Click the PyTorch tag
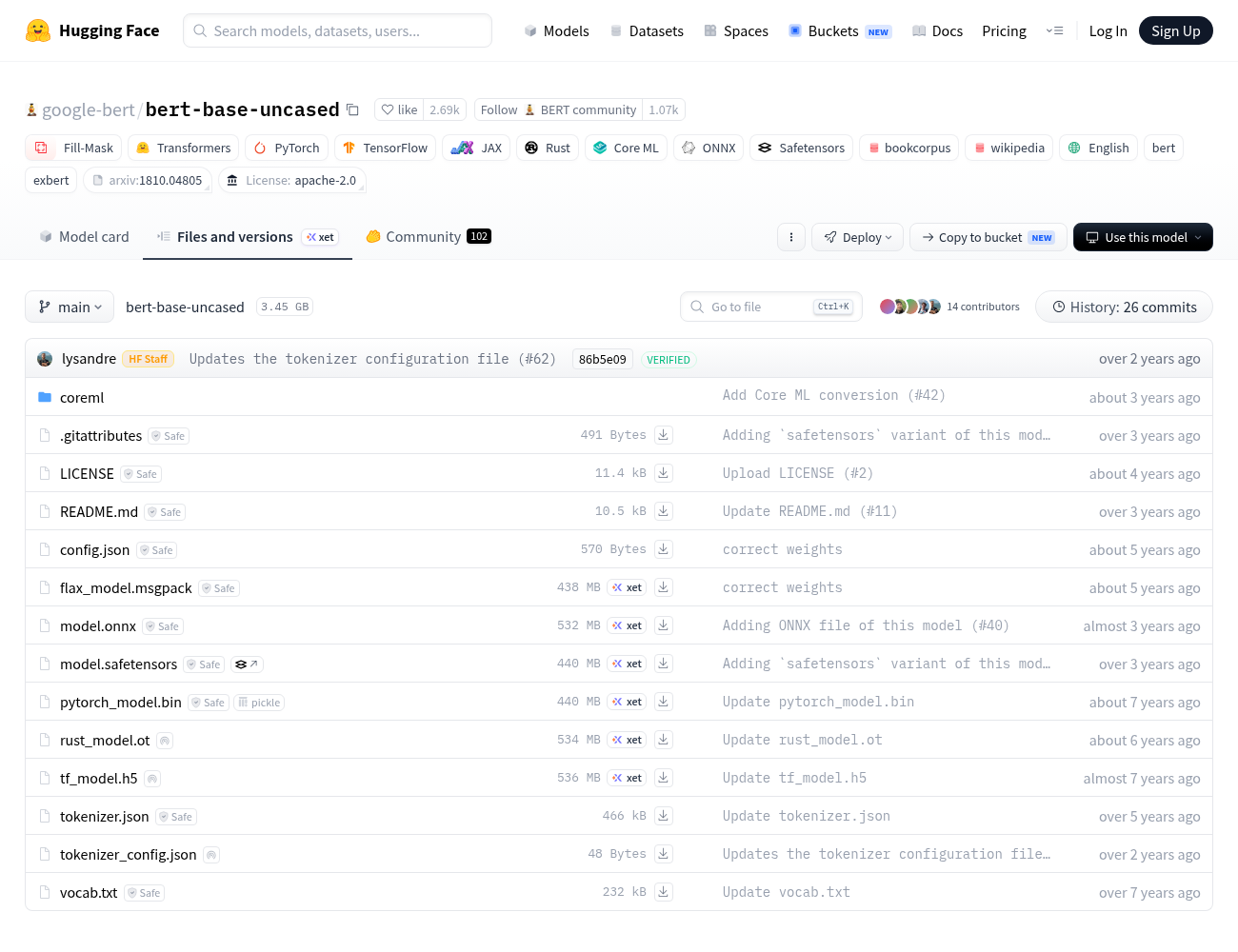Image resolution: width=1238 pixels, height=952 pixels. point(287,148)
